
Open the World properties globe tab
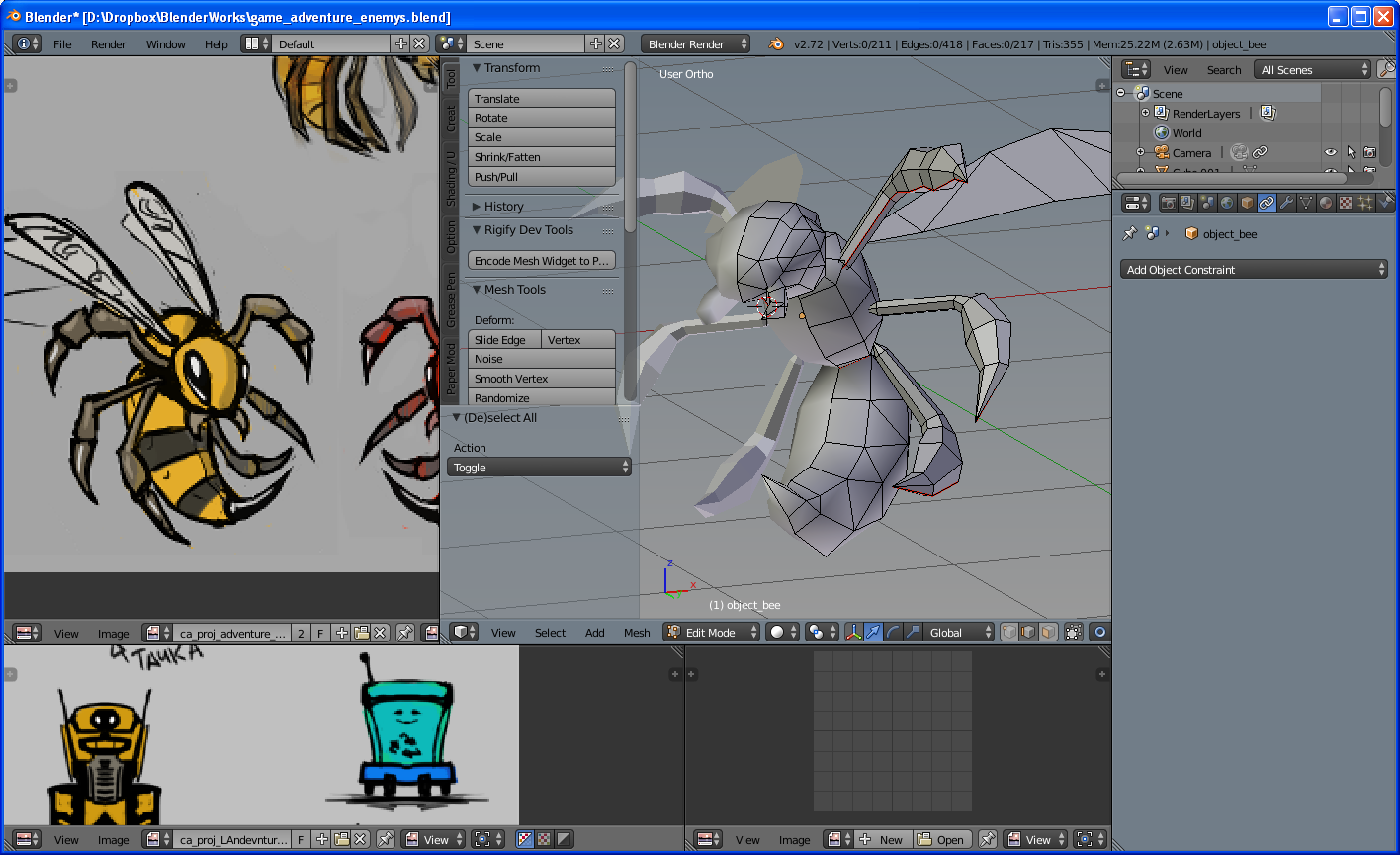tap(1227, 203)
